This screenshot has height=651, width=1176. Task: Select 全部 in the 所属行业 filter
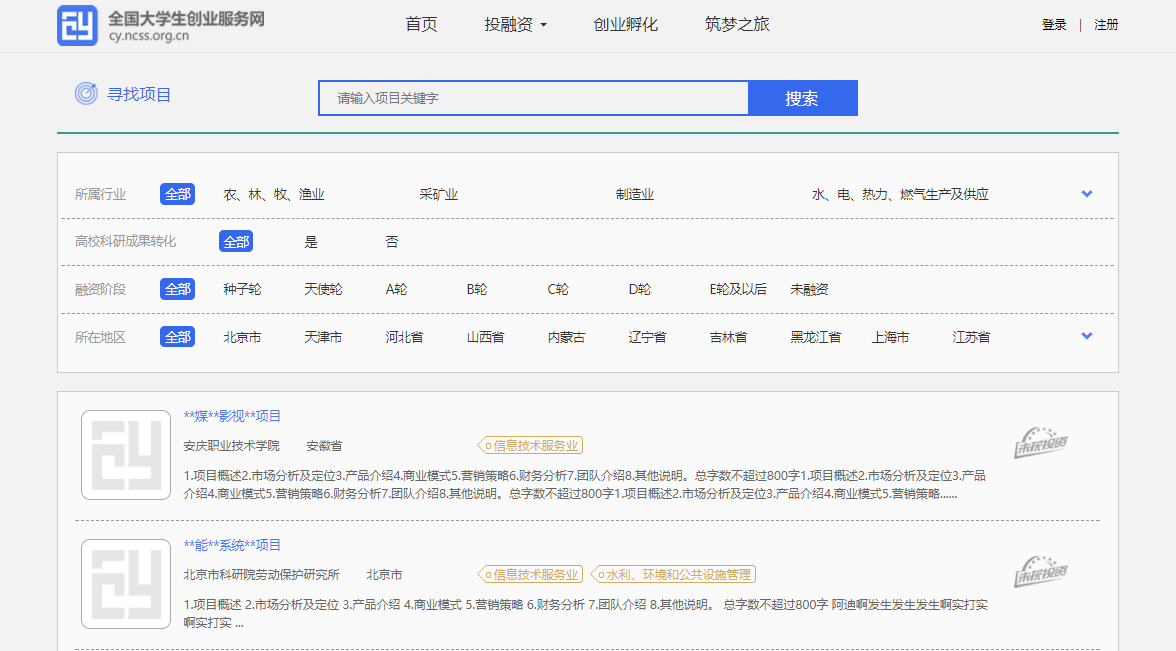(x=177, y=194)
